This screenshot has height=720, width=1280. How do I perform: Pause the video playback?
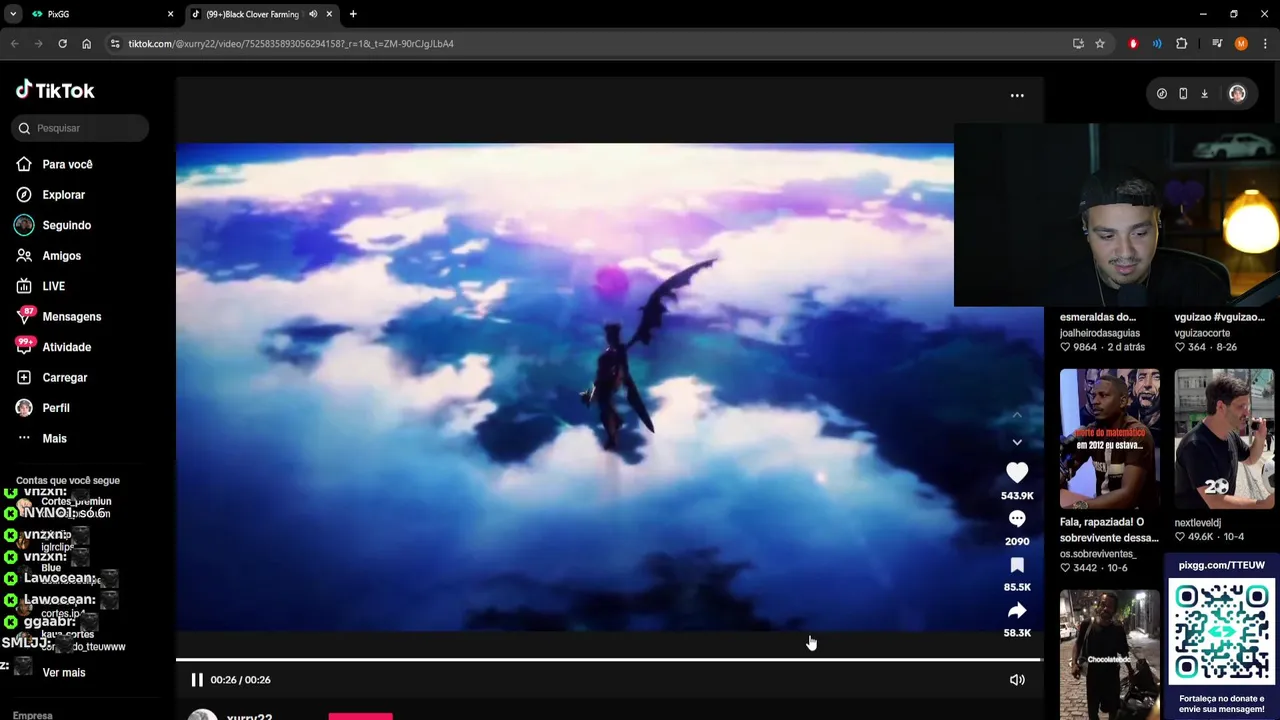[197, 680]
